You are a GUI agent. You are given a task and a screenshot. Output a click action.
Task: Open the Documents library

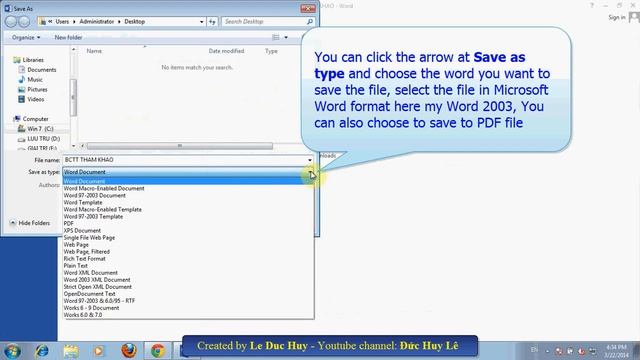[42, 70]
